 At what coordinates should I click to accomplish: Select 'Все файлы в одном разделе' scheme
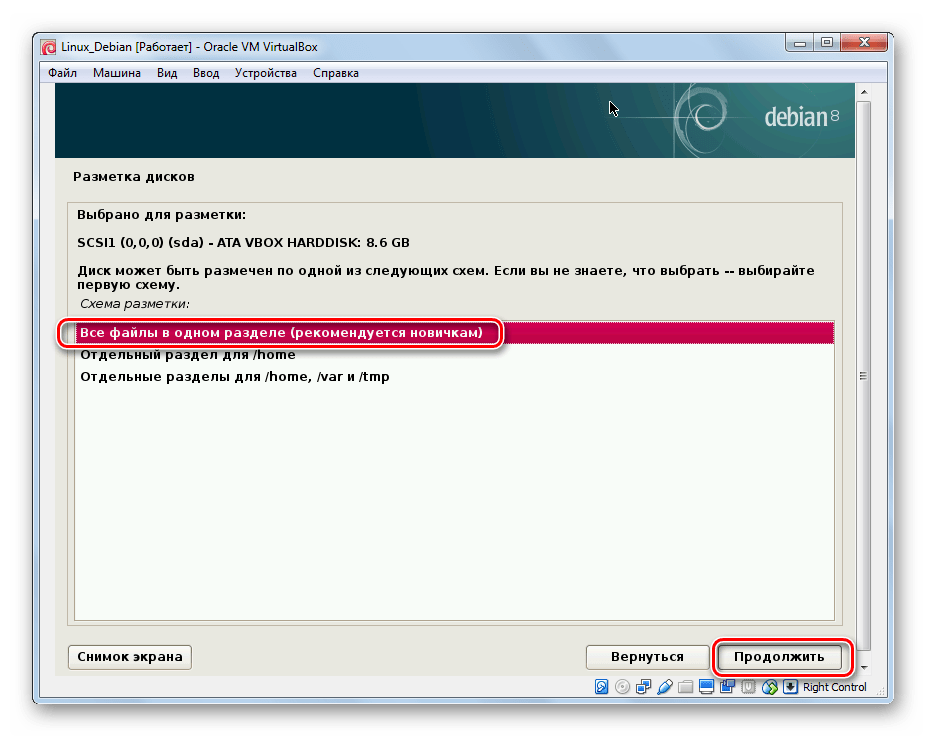(281, 332)
